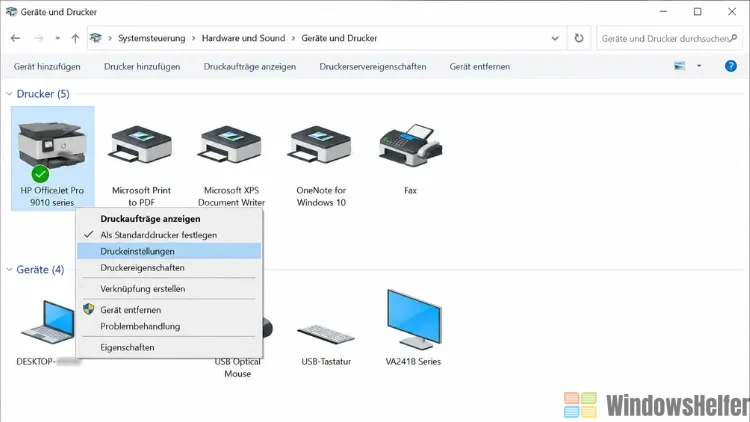The height and width of the screenshot is (422, 750).
Task: Click the address bar control panel icon
Action: (96, 38)
